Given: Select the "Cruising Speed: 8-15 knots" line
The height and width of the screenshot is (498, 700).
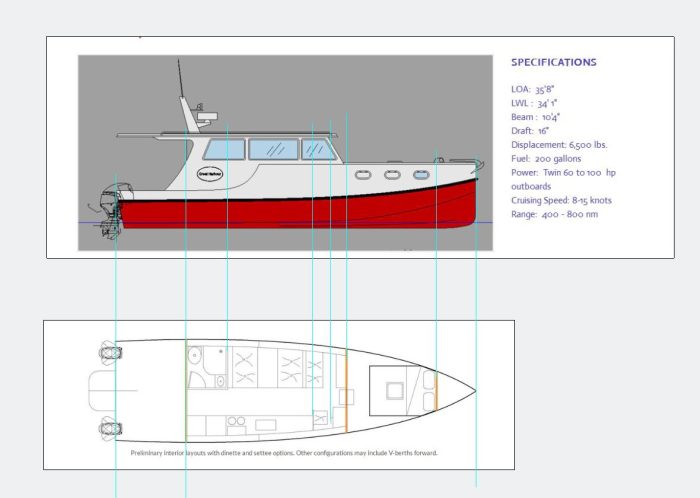Looking at the screenshot, I should [x=561, y=200].
